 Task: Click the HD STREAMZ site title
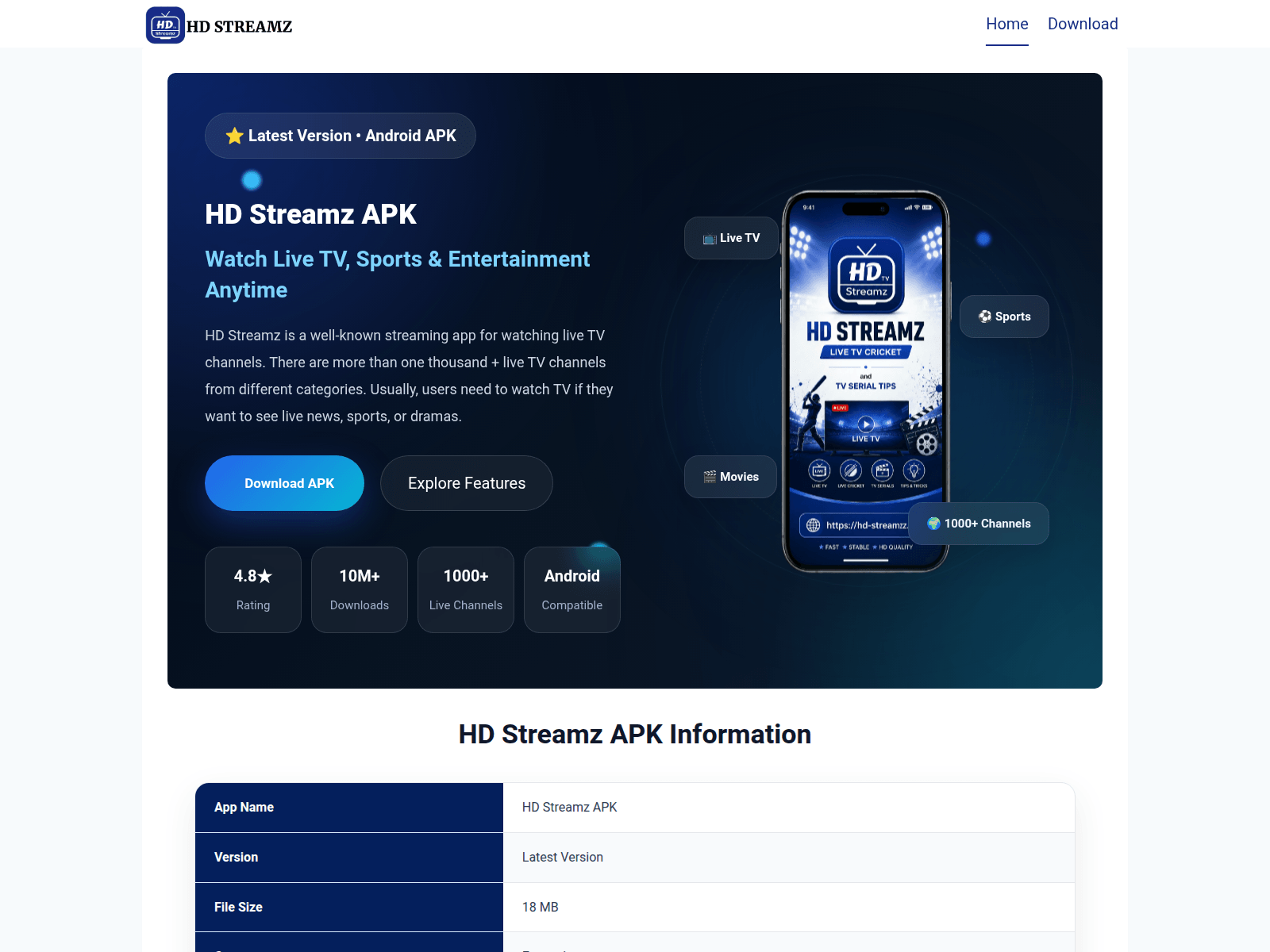point(239,26)
